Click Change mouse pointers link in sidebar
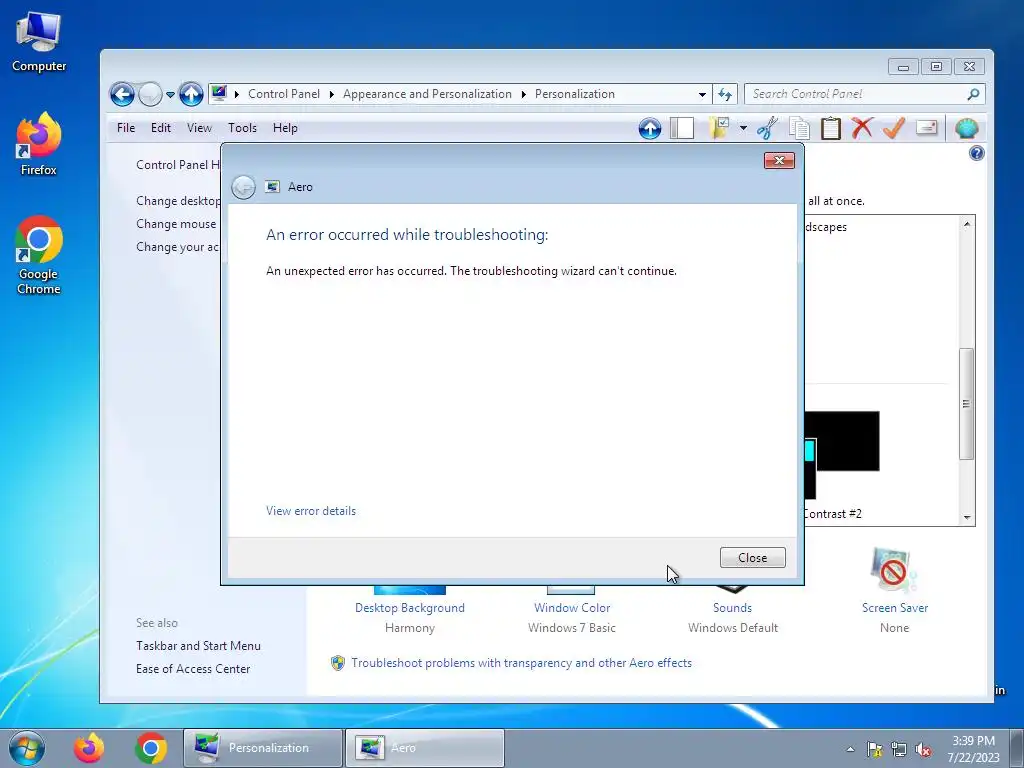Image resolution: width=1024 pixels, height=768 pixels. pyautogui.click(x=176, y=224)
